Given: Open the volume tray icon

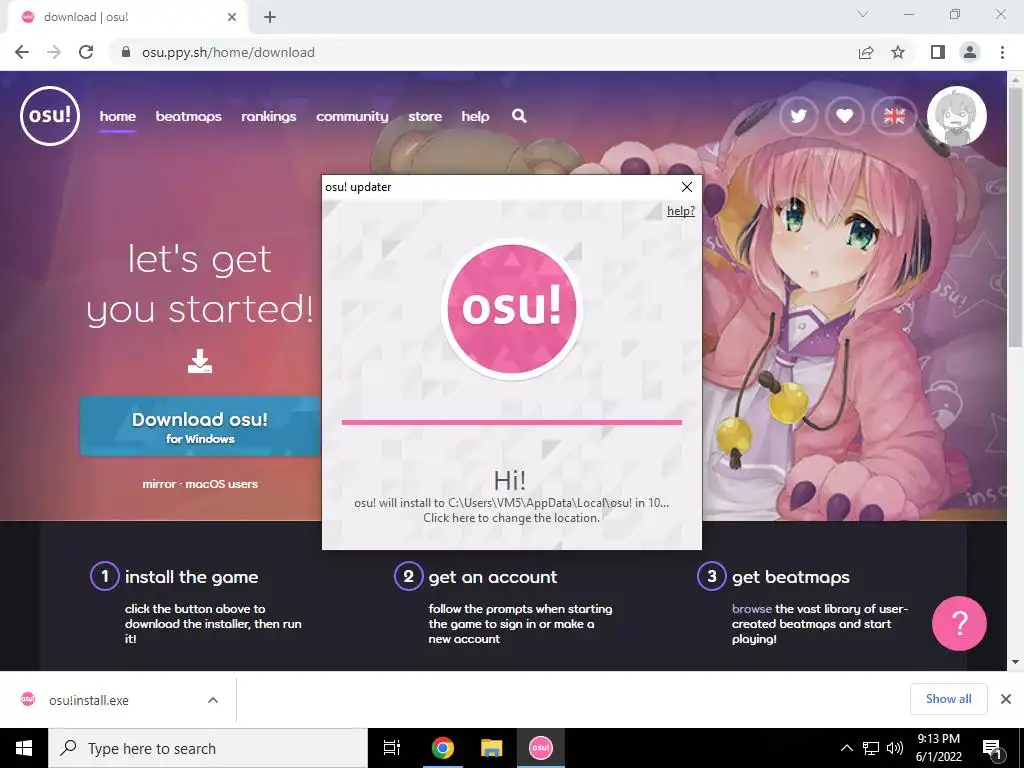Looking at the screenshot, I should tap(895, 748).
